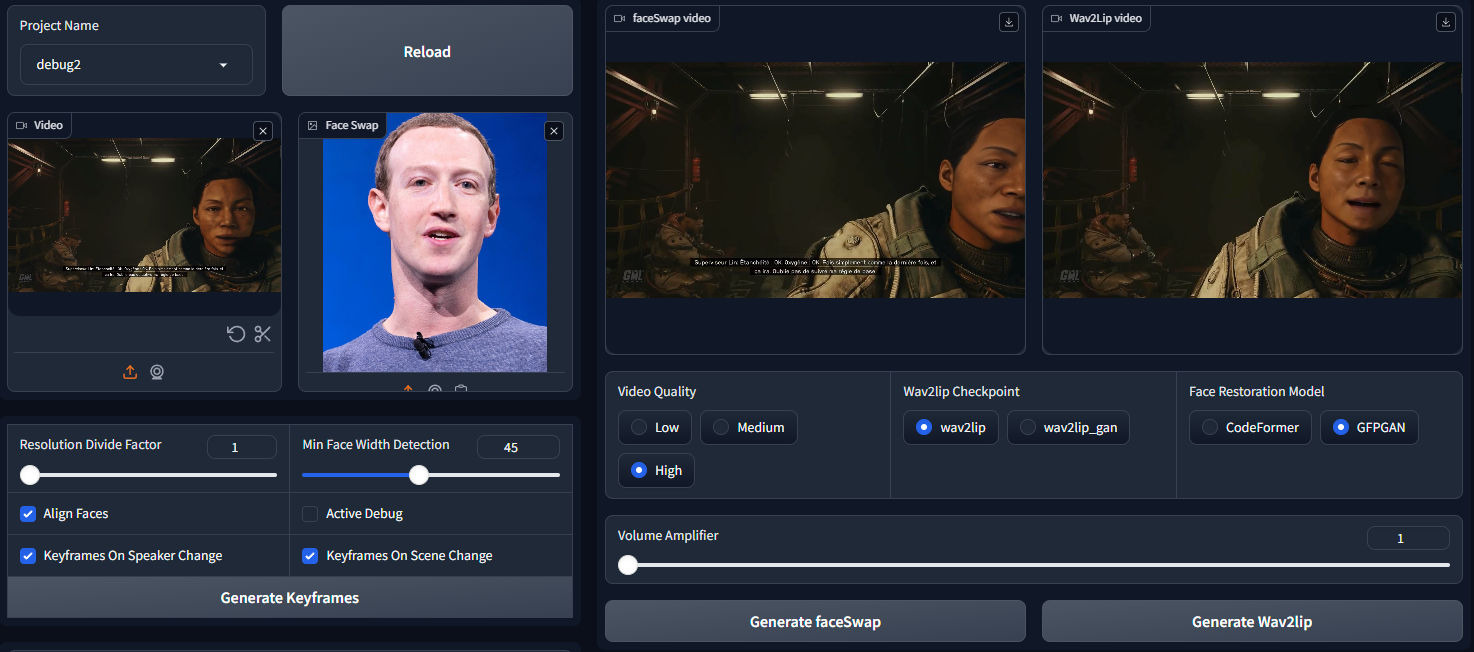Click the Generate Wav2lip button
The height and width of the screenshot is (652, 1474).
pyautogui.click(x=1251, y=622)
